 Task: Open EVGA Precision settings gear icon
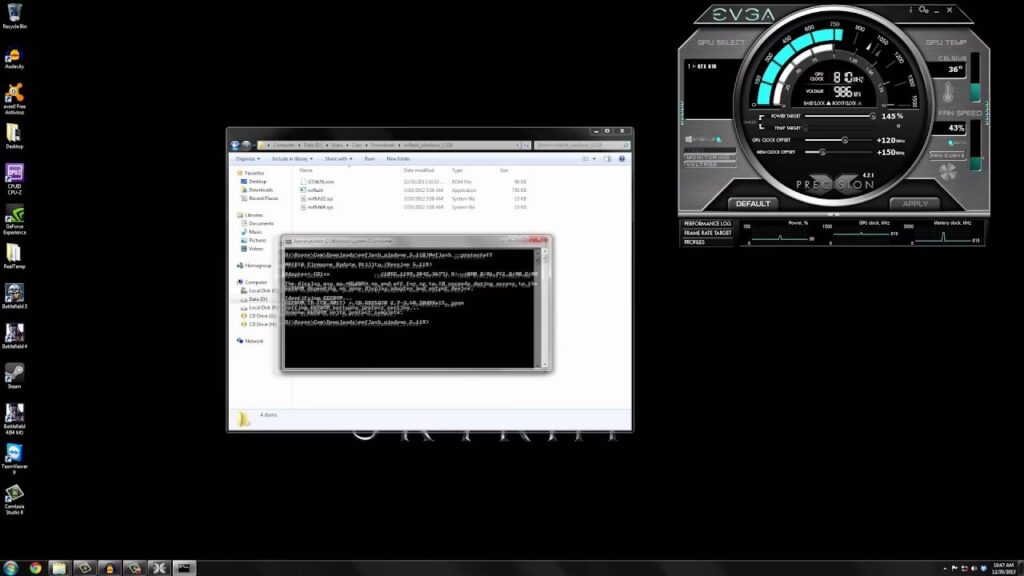(923, 10)
